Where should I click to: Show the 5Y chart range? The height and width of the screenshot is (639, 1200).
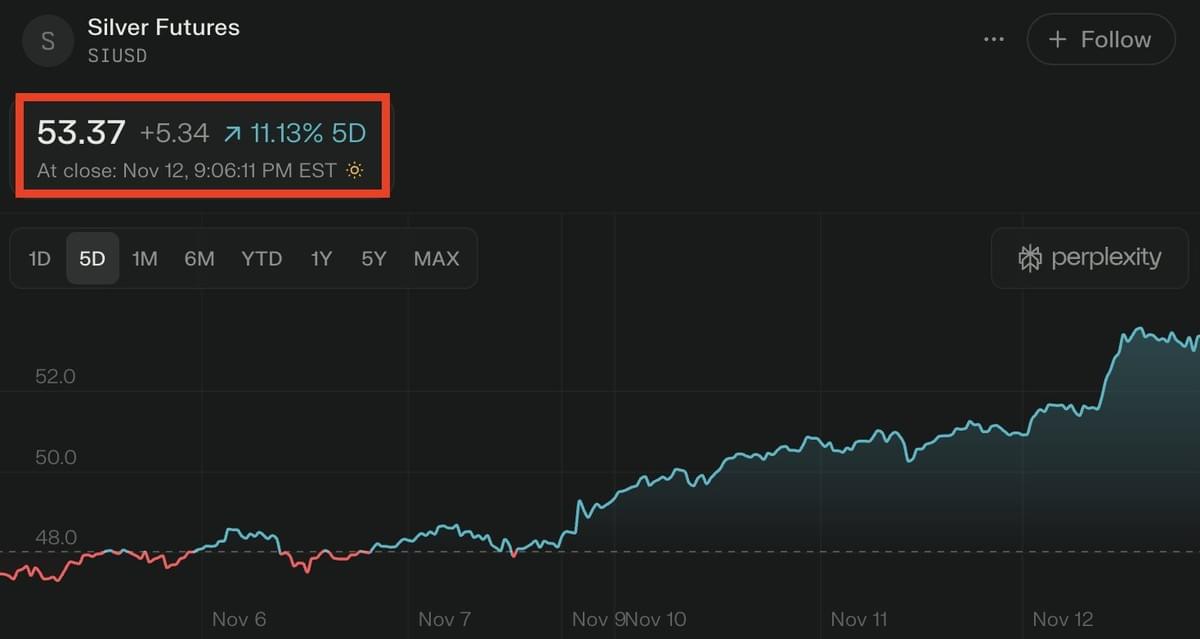click(x=373, y=259)
